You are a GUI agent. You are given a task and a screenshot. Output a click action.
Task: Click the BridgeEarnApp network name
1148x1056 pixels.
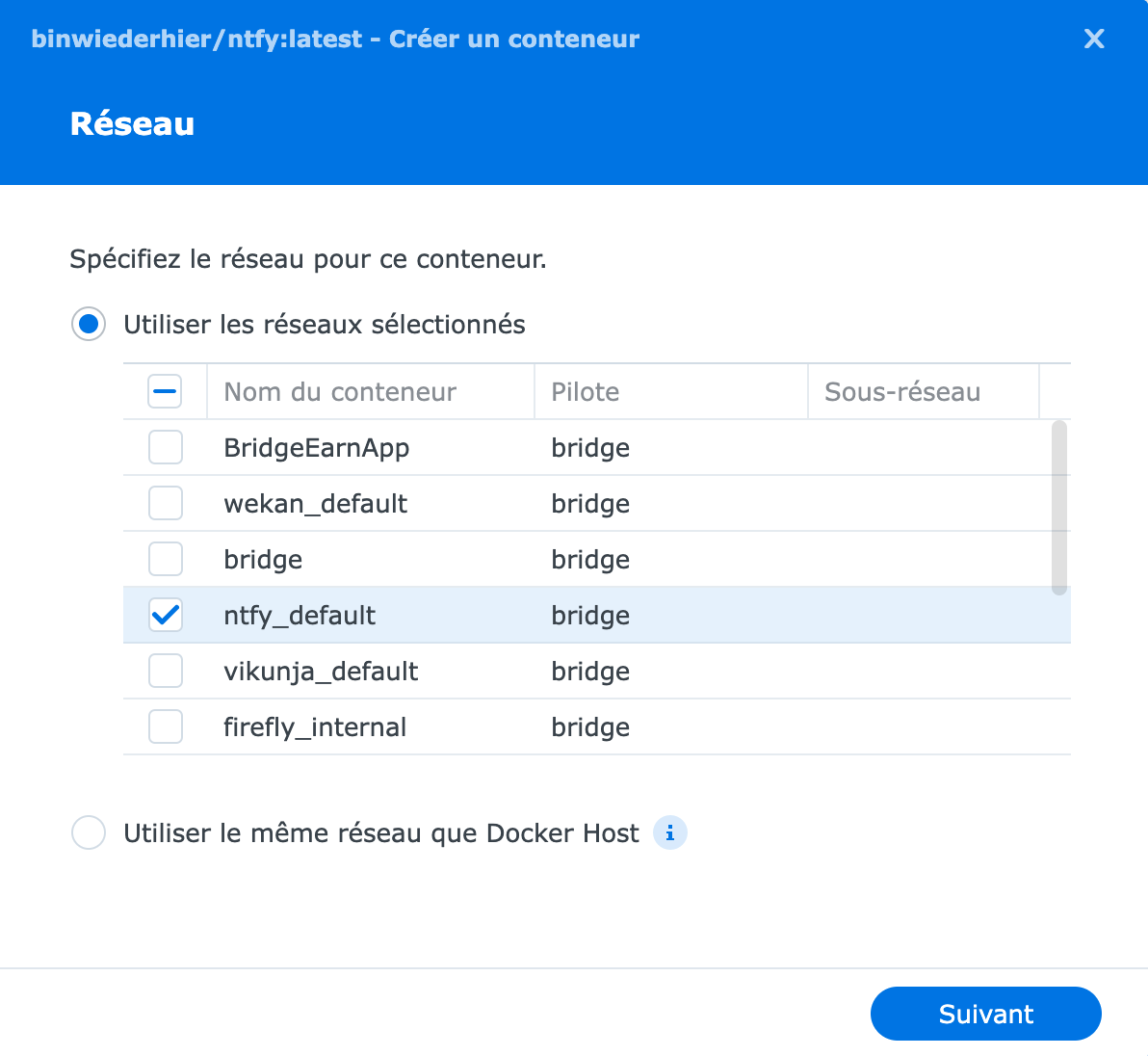click(x=316, y=447)
